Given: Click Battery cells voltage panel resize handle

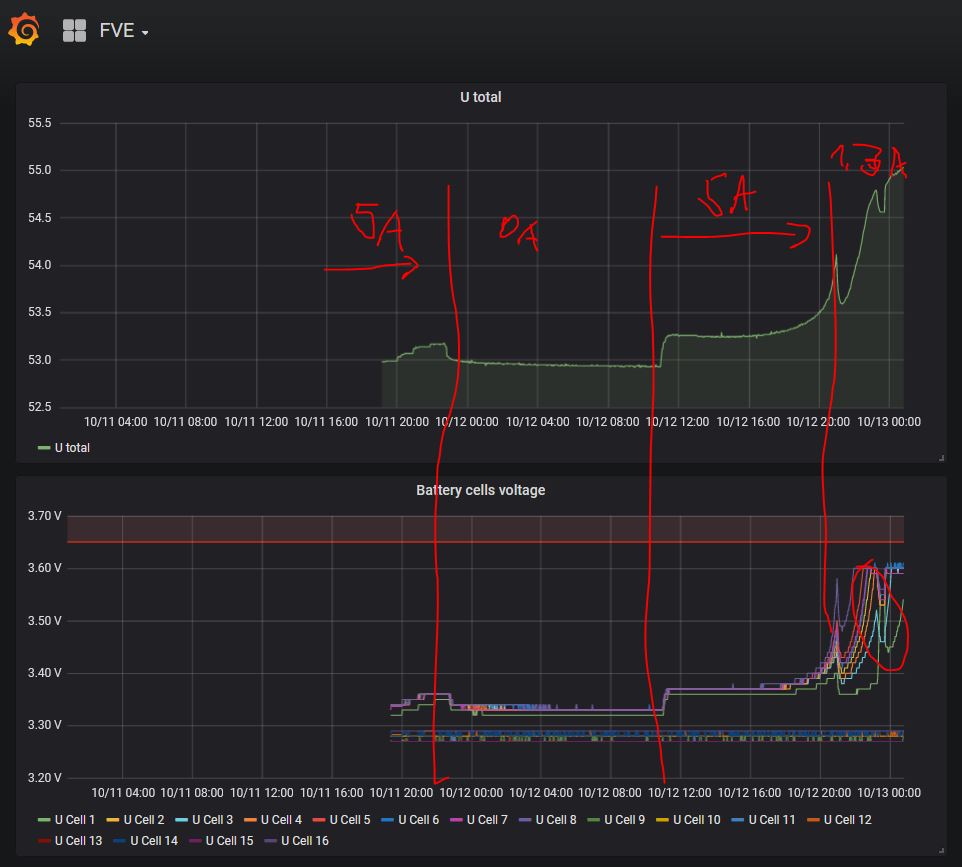Looking at the screenshot, I should (941, 851).
